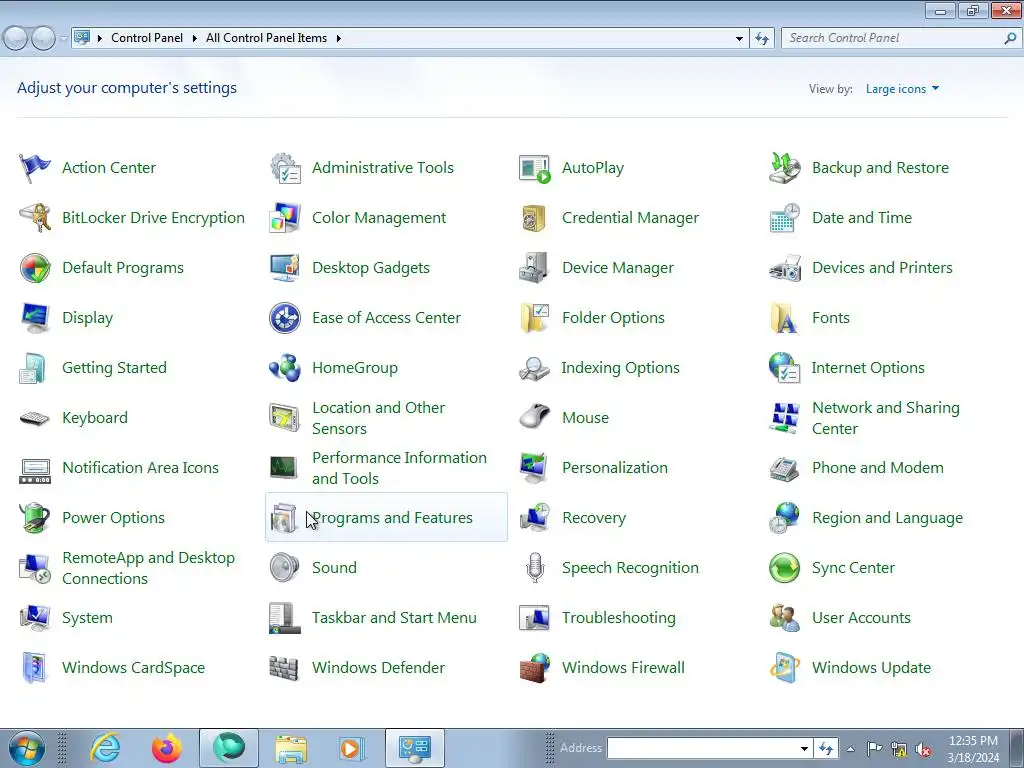1024x768 pixels.
Task: Open Performance Information and Tools link
Action: pos(400,468)
